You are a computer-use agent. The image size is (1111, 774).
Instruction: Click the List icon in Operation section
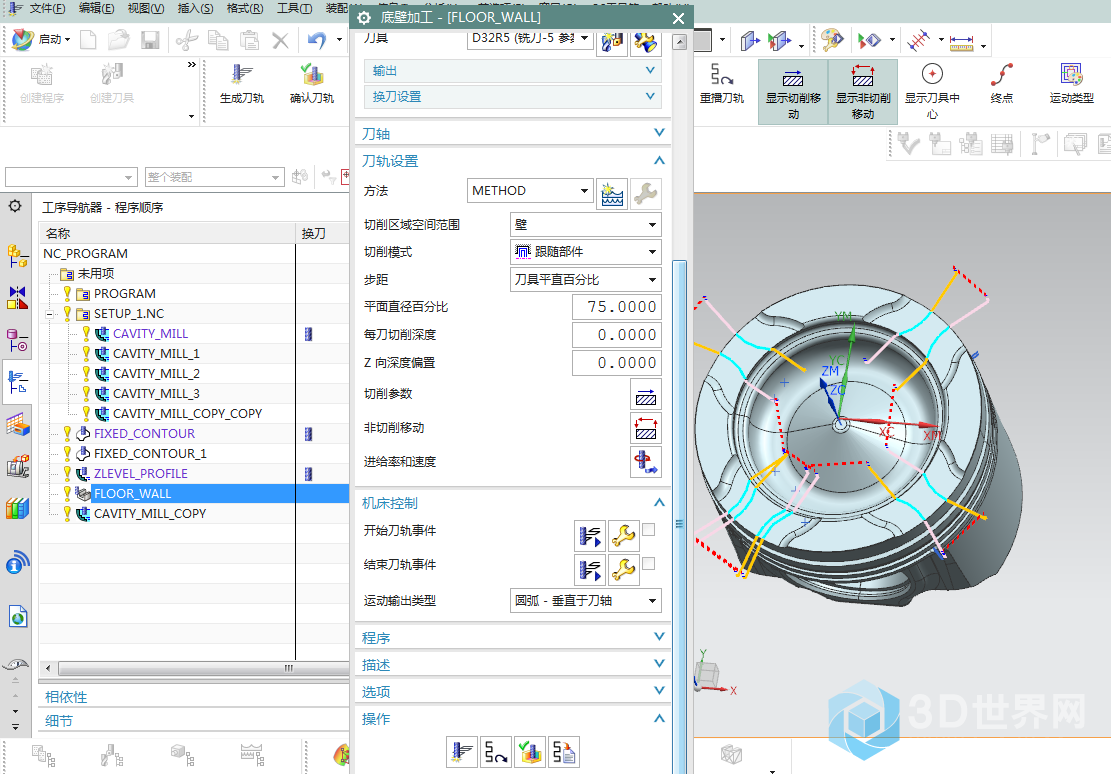[x=564, y=751]
